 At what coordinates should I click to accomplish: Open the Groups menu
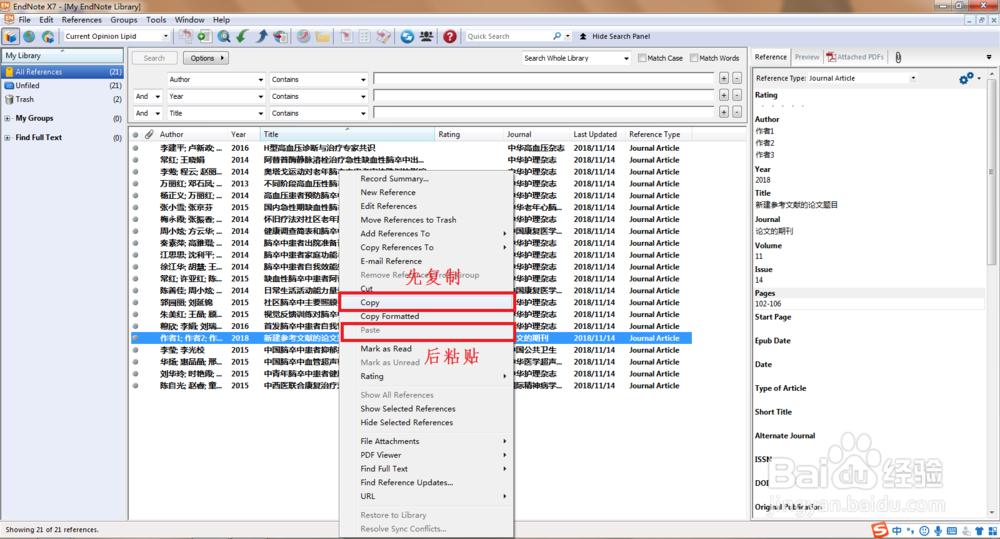124,20
